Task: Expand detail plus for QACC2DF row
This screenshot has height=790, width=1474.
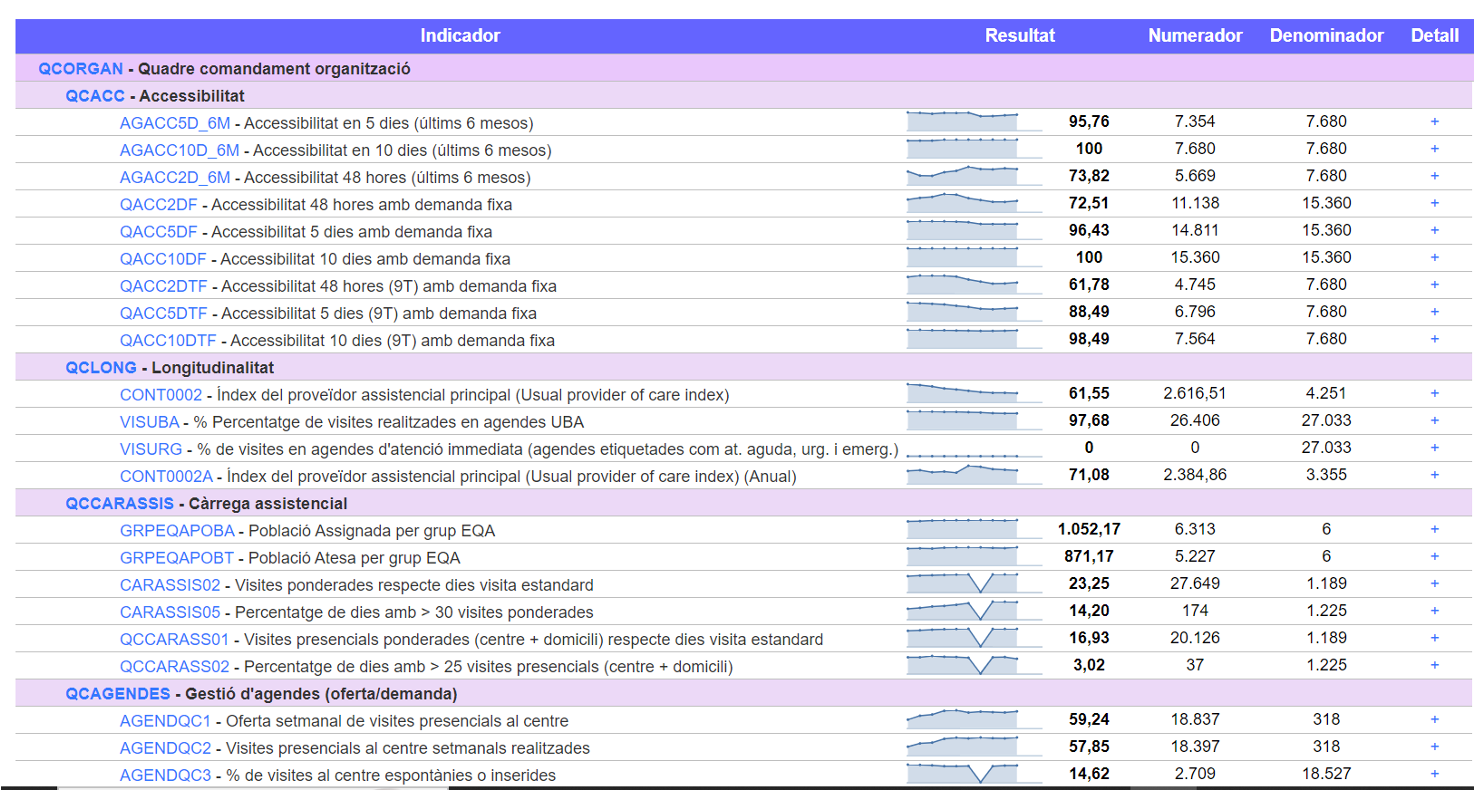Action: point(1434,203)
